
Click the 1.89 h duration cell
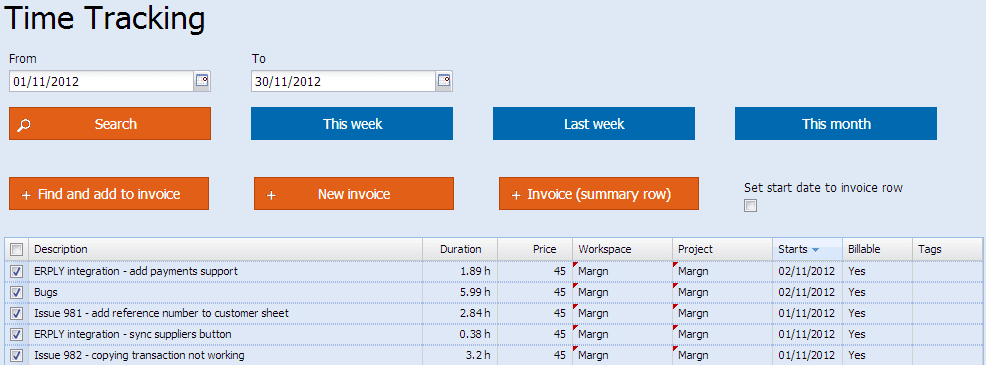460,272
